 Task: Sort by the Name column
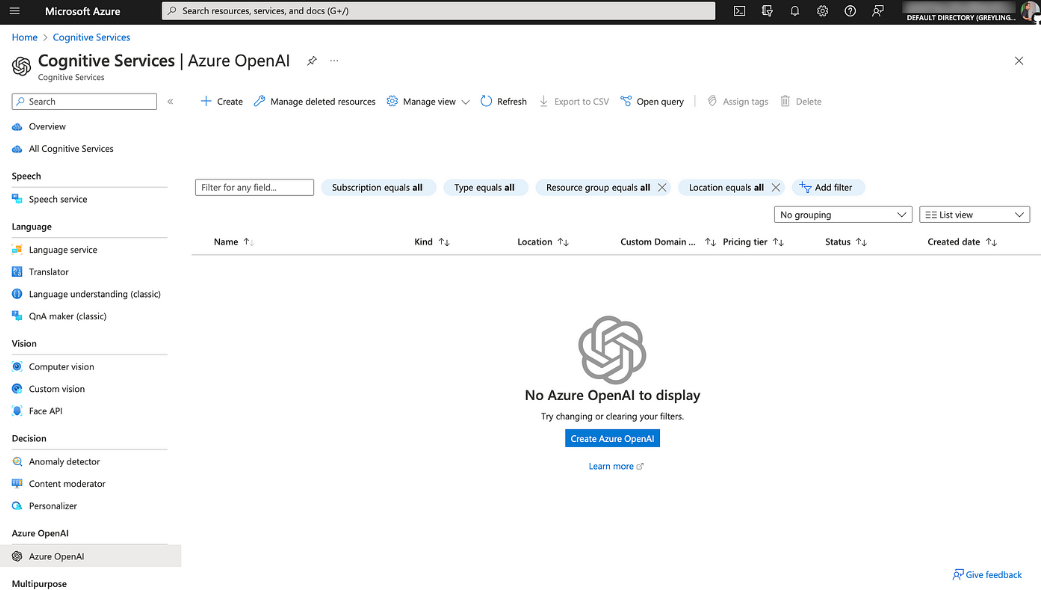pos(233,242)
